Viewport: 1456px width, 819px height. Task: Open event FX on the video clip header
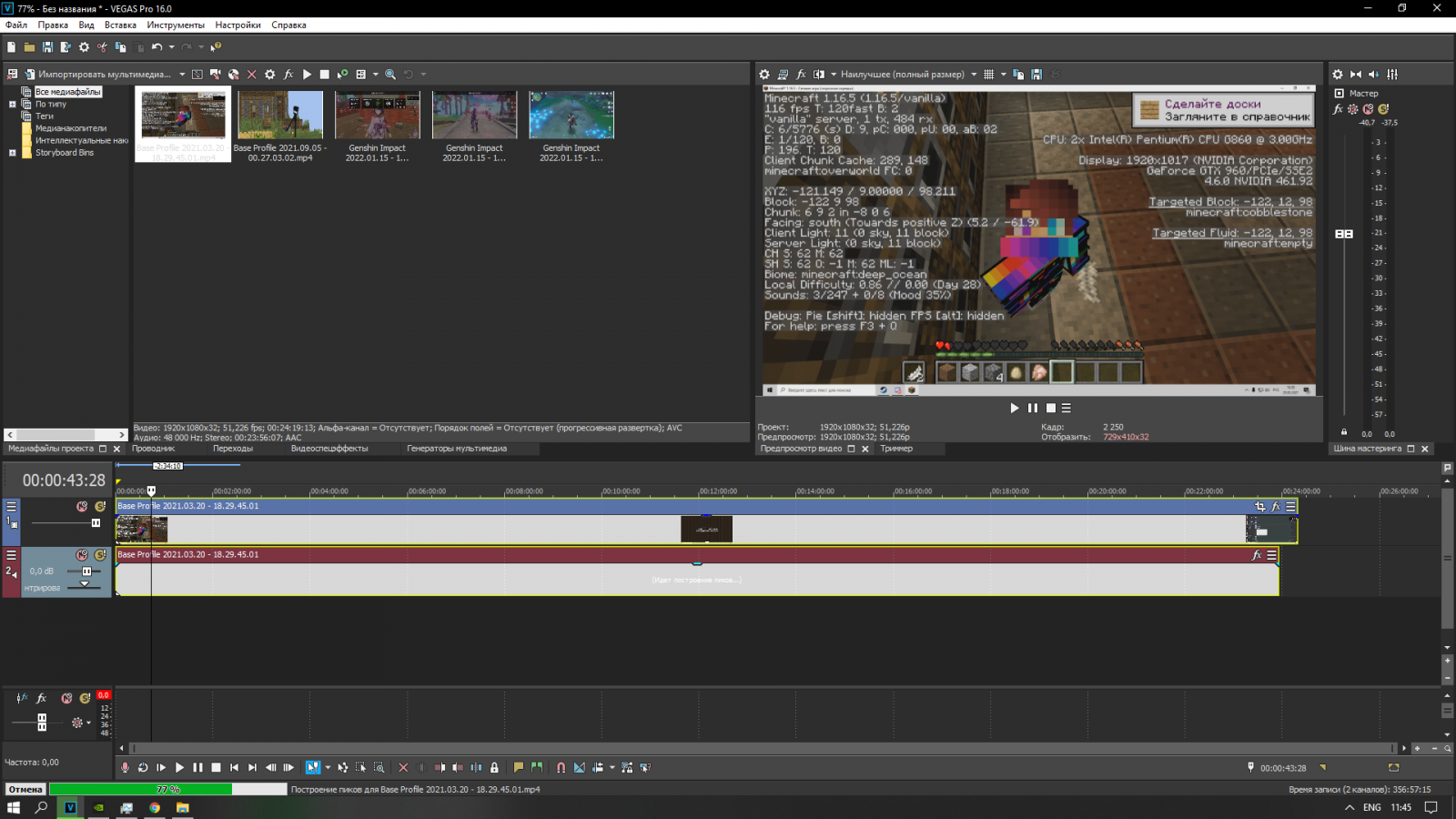pyautogui.click(x=1276, y=507)
